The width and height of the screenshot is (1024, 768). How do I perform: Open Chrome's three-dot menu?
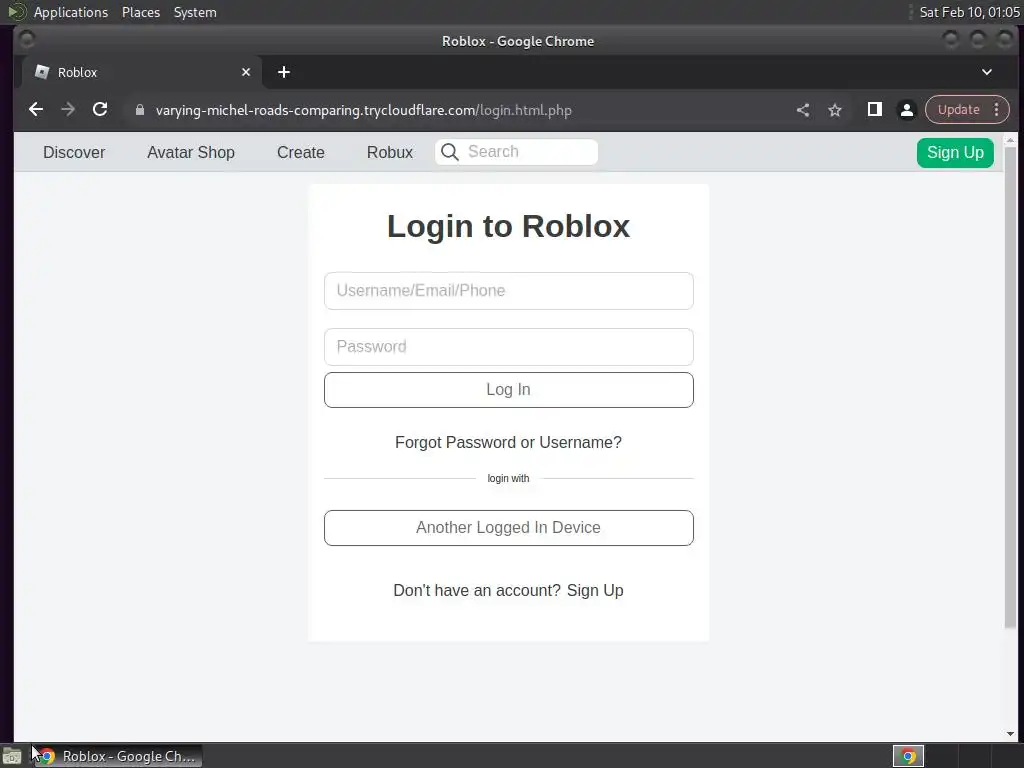[997, 110]
